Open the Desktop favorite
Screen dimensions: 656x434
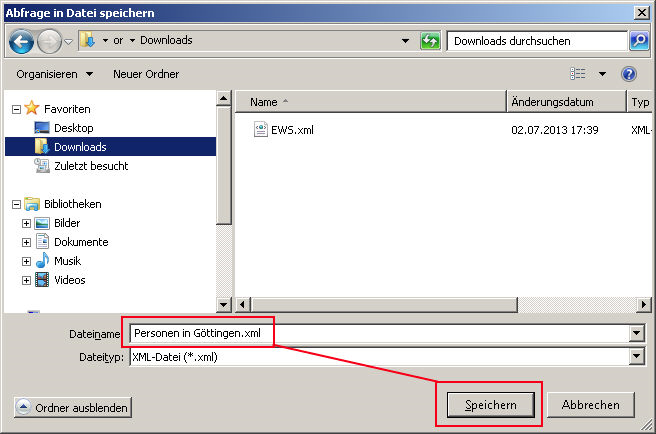[73, 128]
